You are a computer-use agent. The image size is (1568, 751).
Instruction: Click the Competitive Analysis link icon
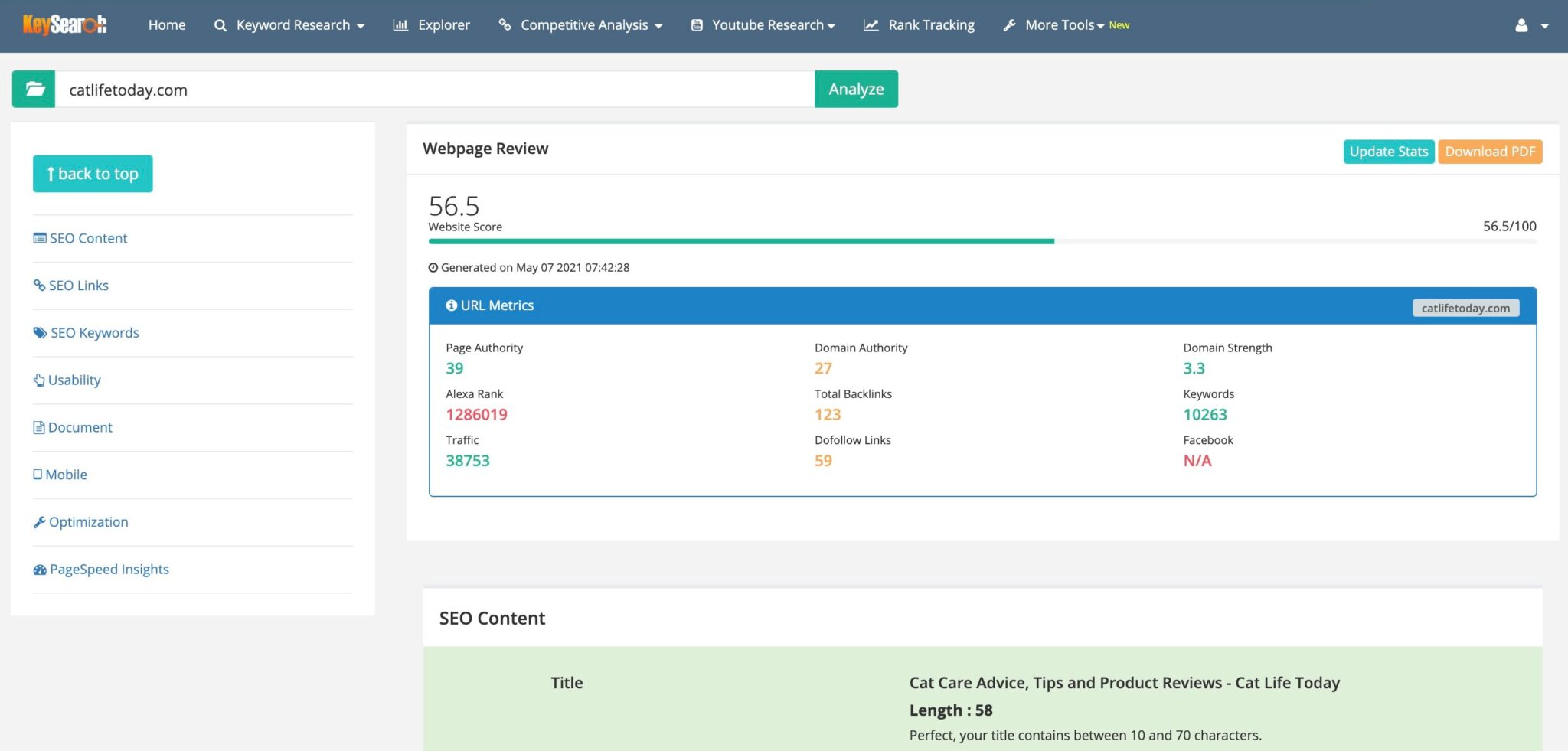(505, 25)
